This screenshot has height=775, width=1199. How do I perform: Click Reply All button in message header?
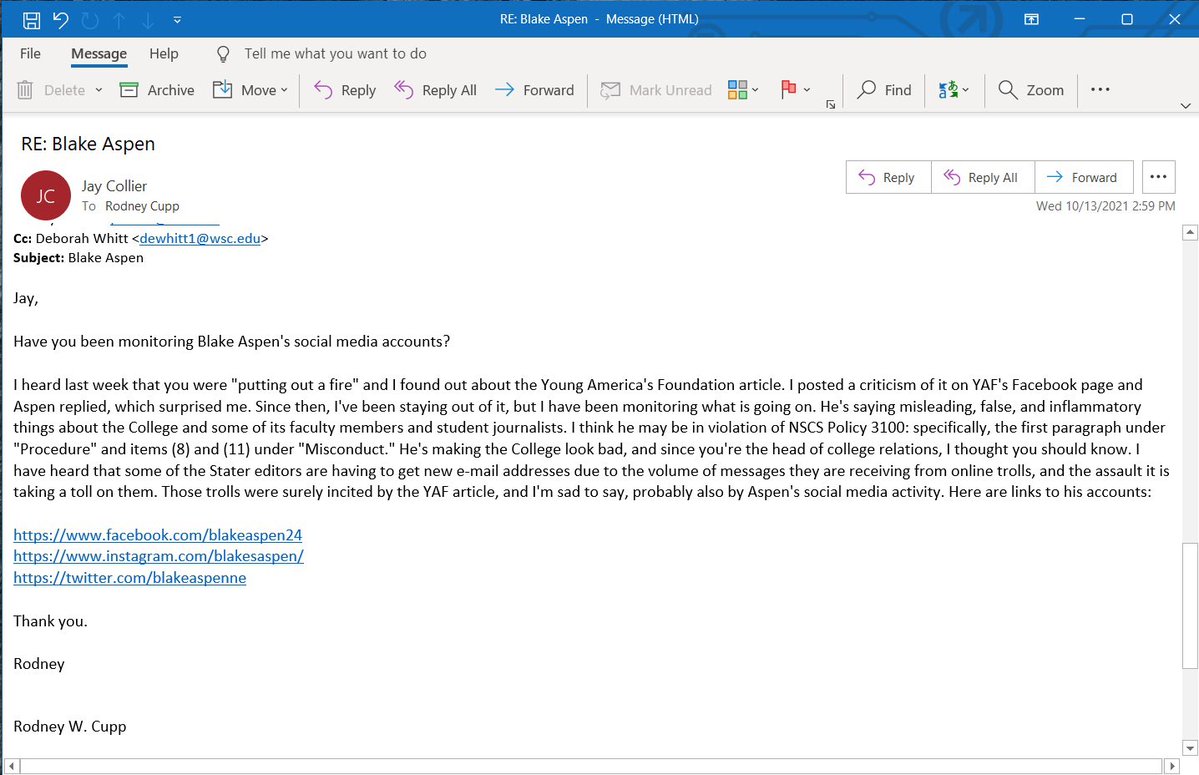[x=983, y=177]
